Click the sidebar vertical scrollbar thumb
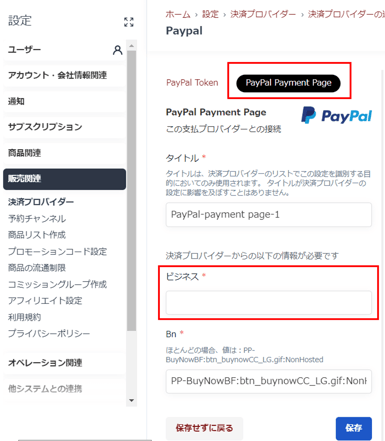This screenshot has width=385, height=441. [131, 191]
